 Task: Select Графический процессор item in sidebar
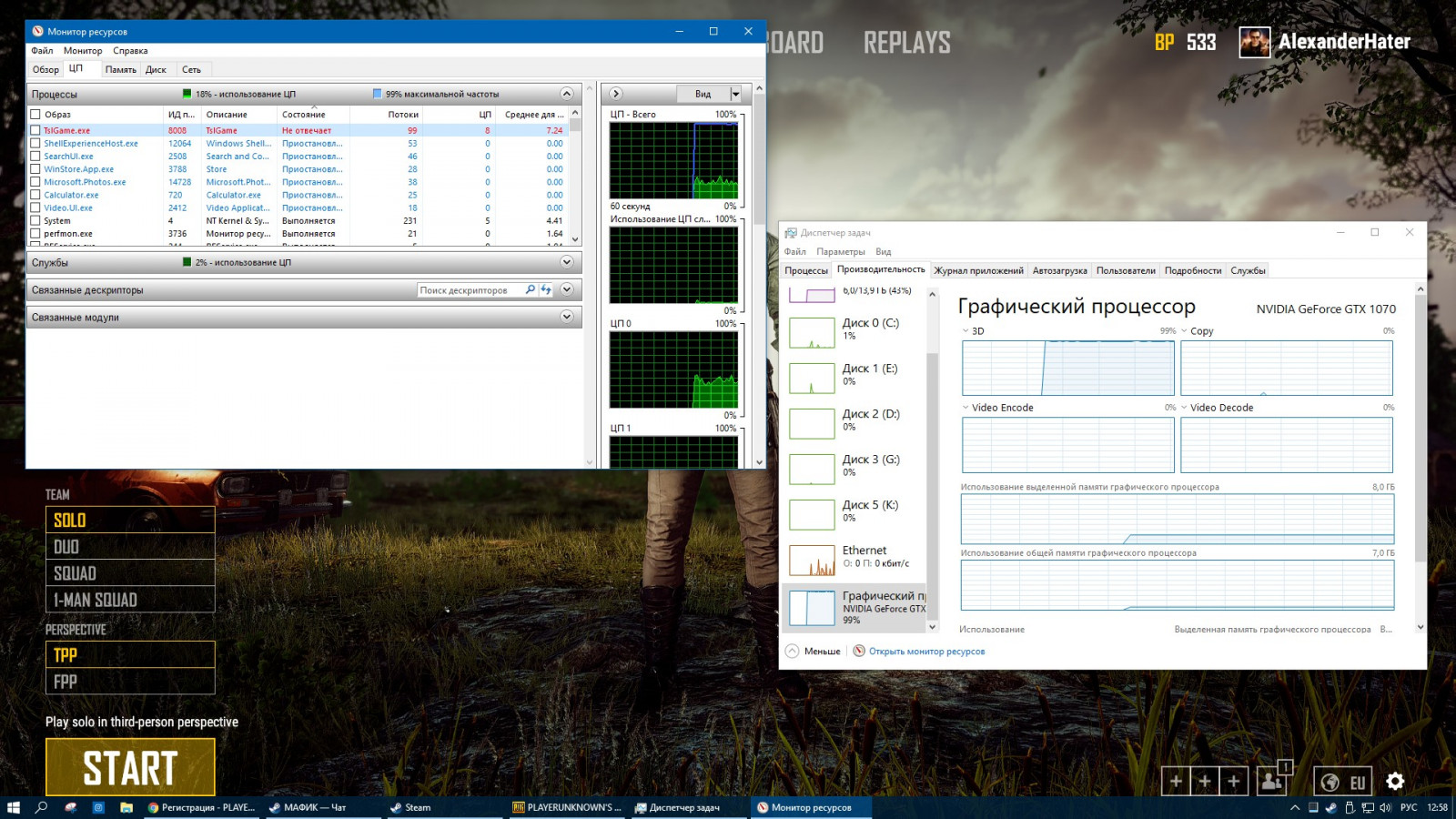[855, 607]
